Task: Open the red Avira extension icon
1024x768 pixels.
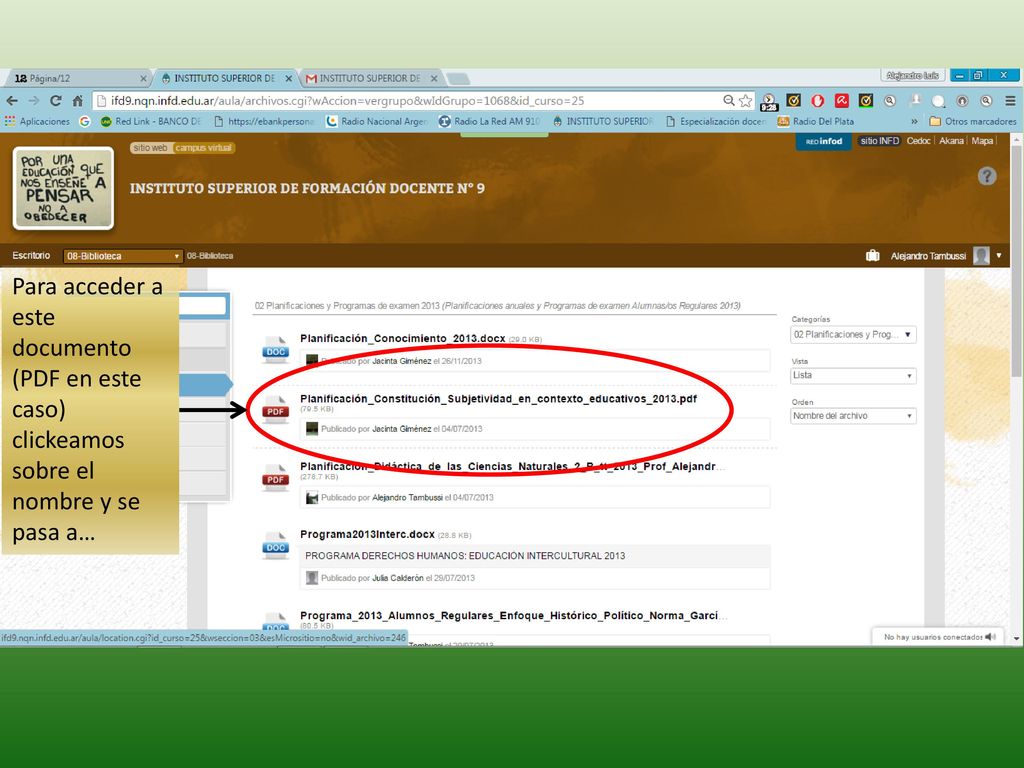Action: point(841,101)
